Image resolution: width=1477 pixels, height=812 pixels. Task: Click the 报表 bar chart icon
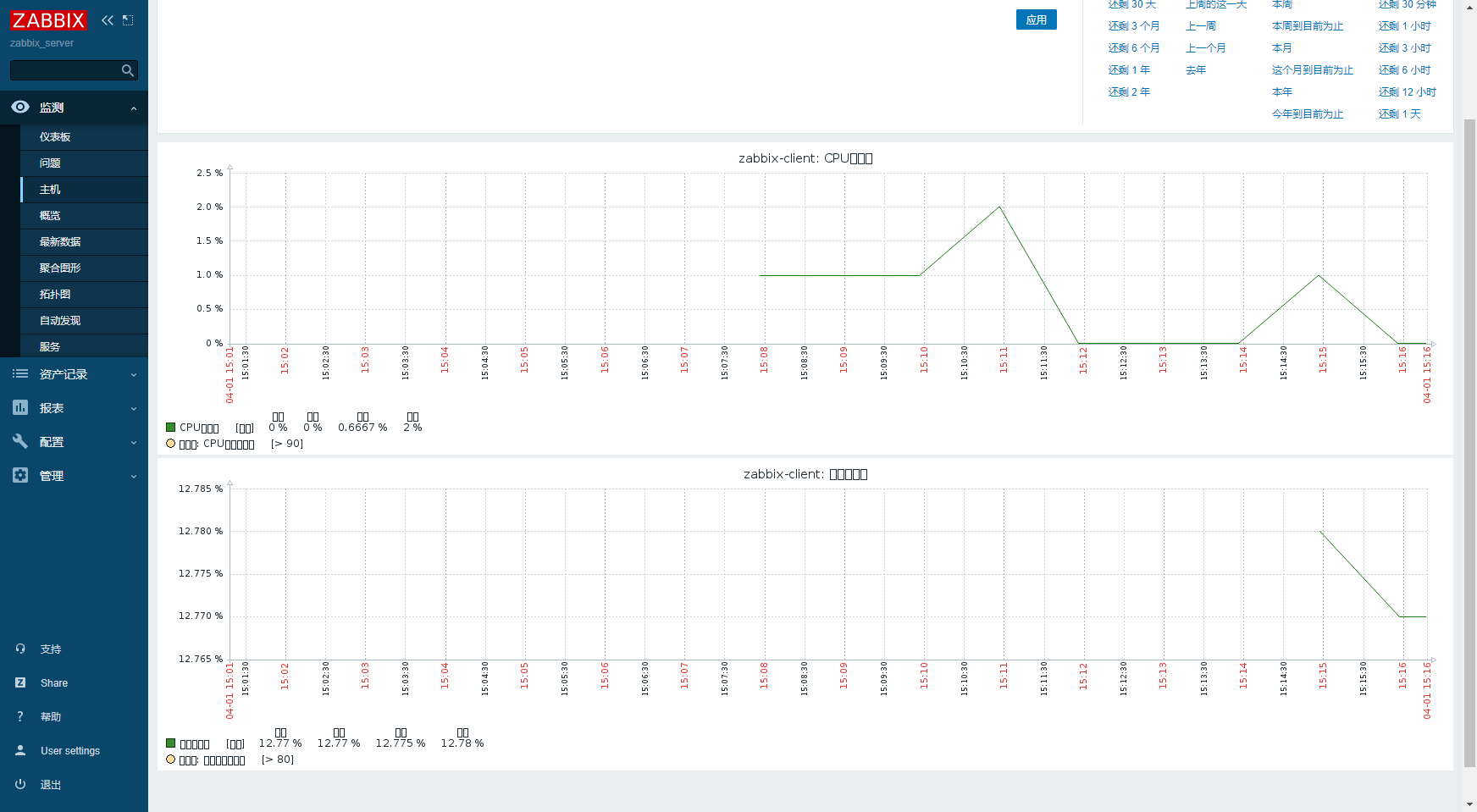(x=20, y=408)
